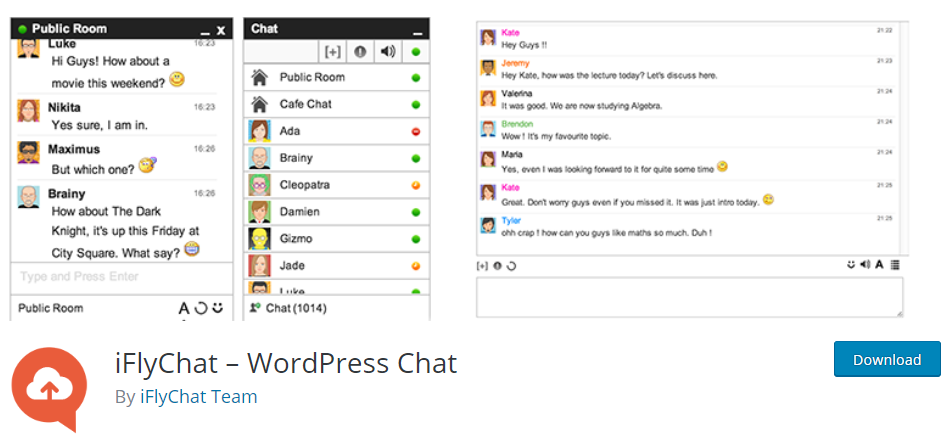
Task: Click the house icon beside Public Room
Action: [x=259, y=78]
